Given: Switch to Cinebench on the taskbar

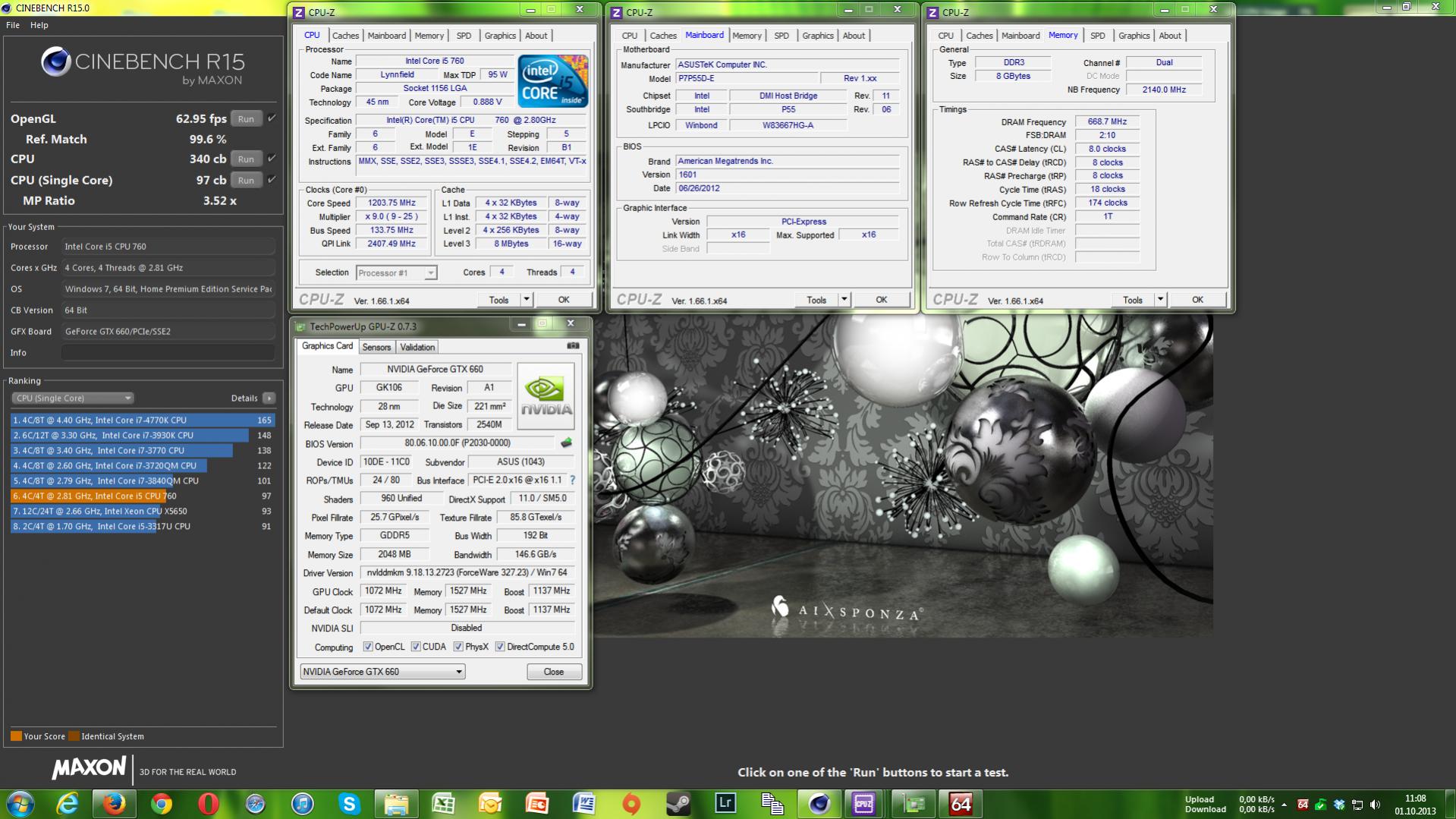Looking at the screenshot, I should (x=819, y=804).
